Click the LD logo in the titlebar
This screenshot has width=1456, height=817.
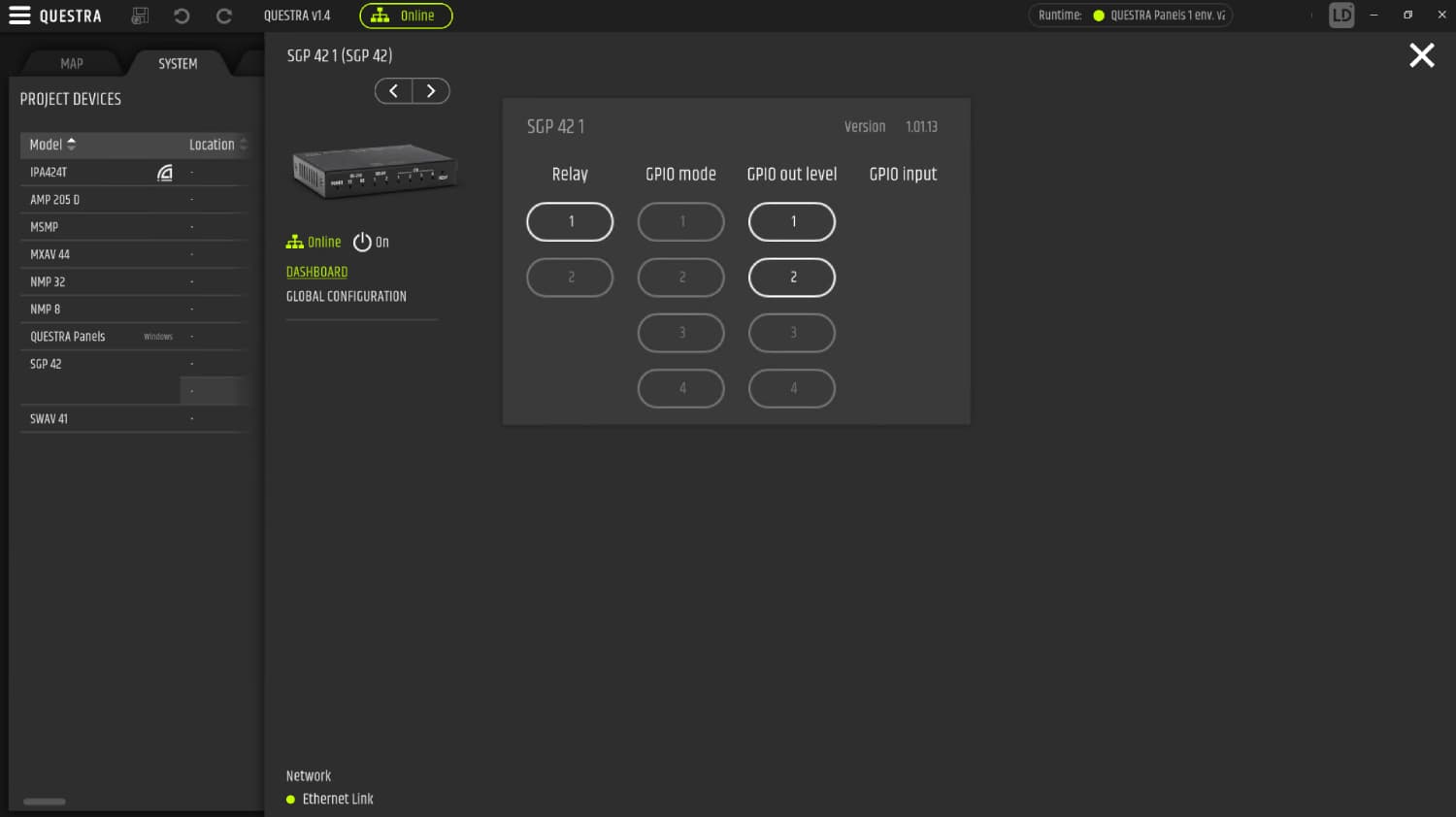pos(1341,15)
